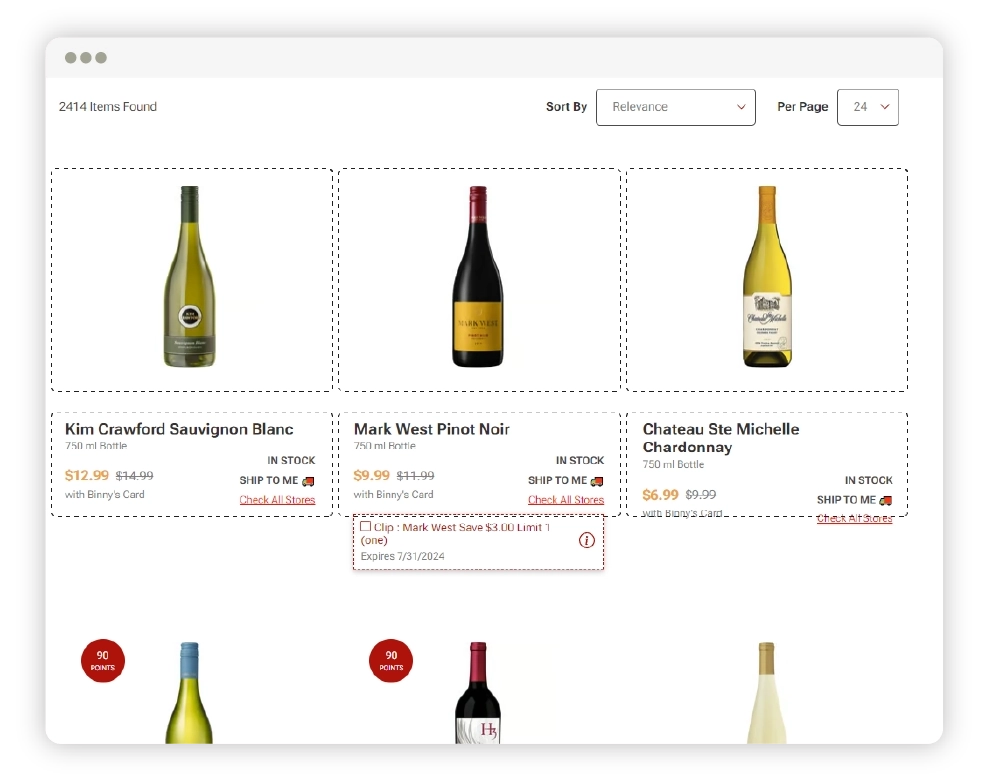This screenshot has height=780, width=981.
Task: Click the Mark West bottle image
Action: (478, 277)
